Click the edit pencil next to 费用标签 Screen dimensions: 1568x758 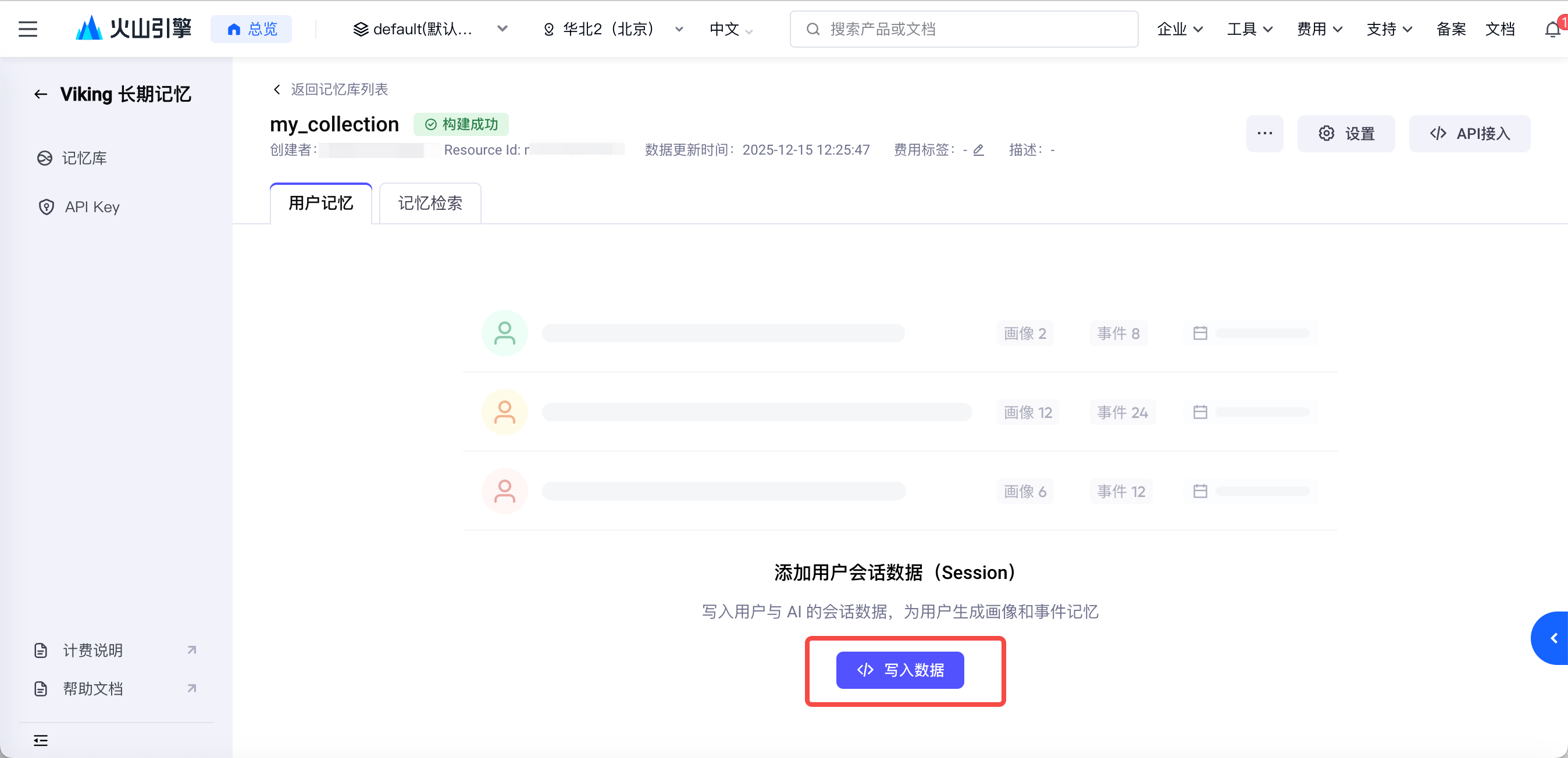pos(979,149)
